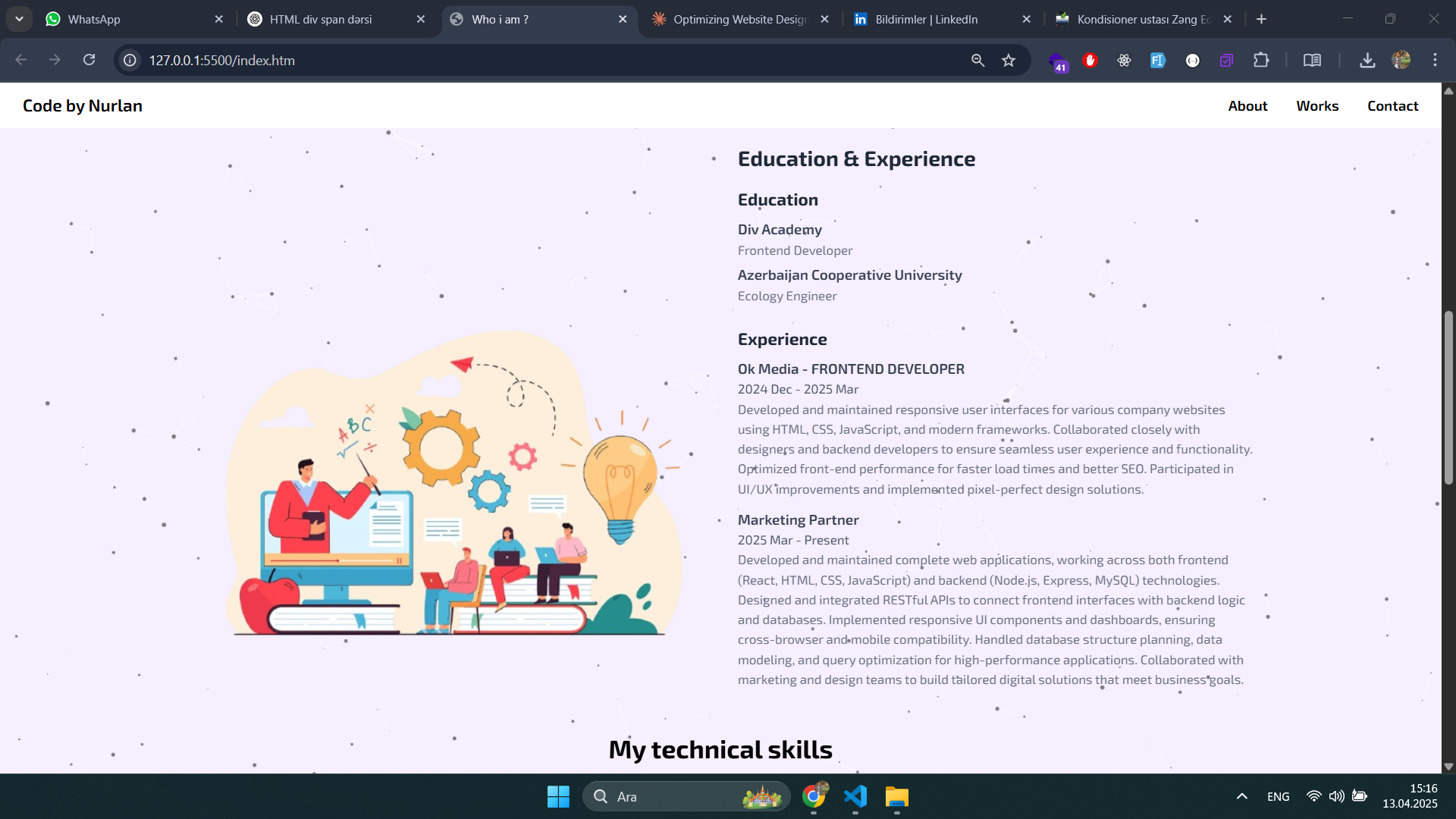Open Visual Studio Code from taskbar
This screenshot has width=1456, height=819.
tap(855, 796)
